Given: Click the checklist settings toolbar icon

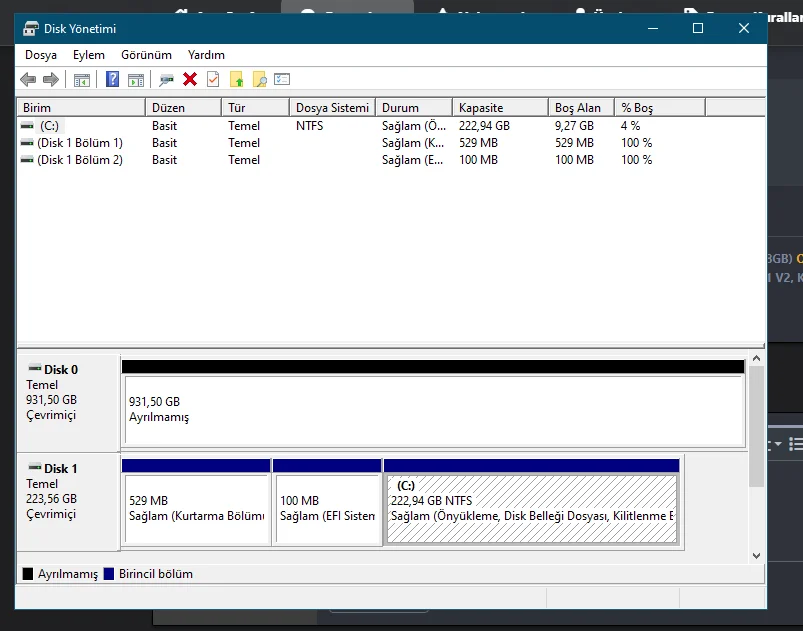Looking at the screenshot, I should (282, 79).
